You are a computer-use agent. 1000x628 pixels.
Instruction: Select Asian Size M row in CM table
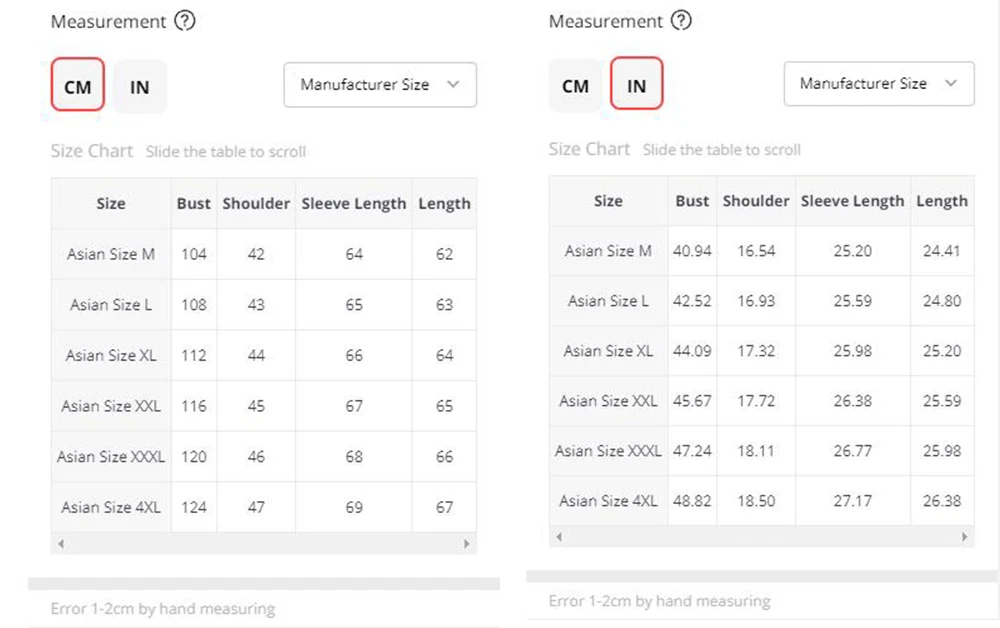(111, 254)
